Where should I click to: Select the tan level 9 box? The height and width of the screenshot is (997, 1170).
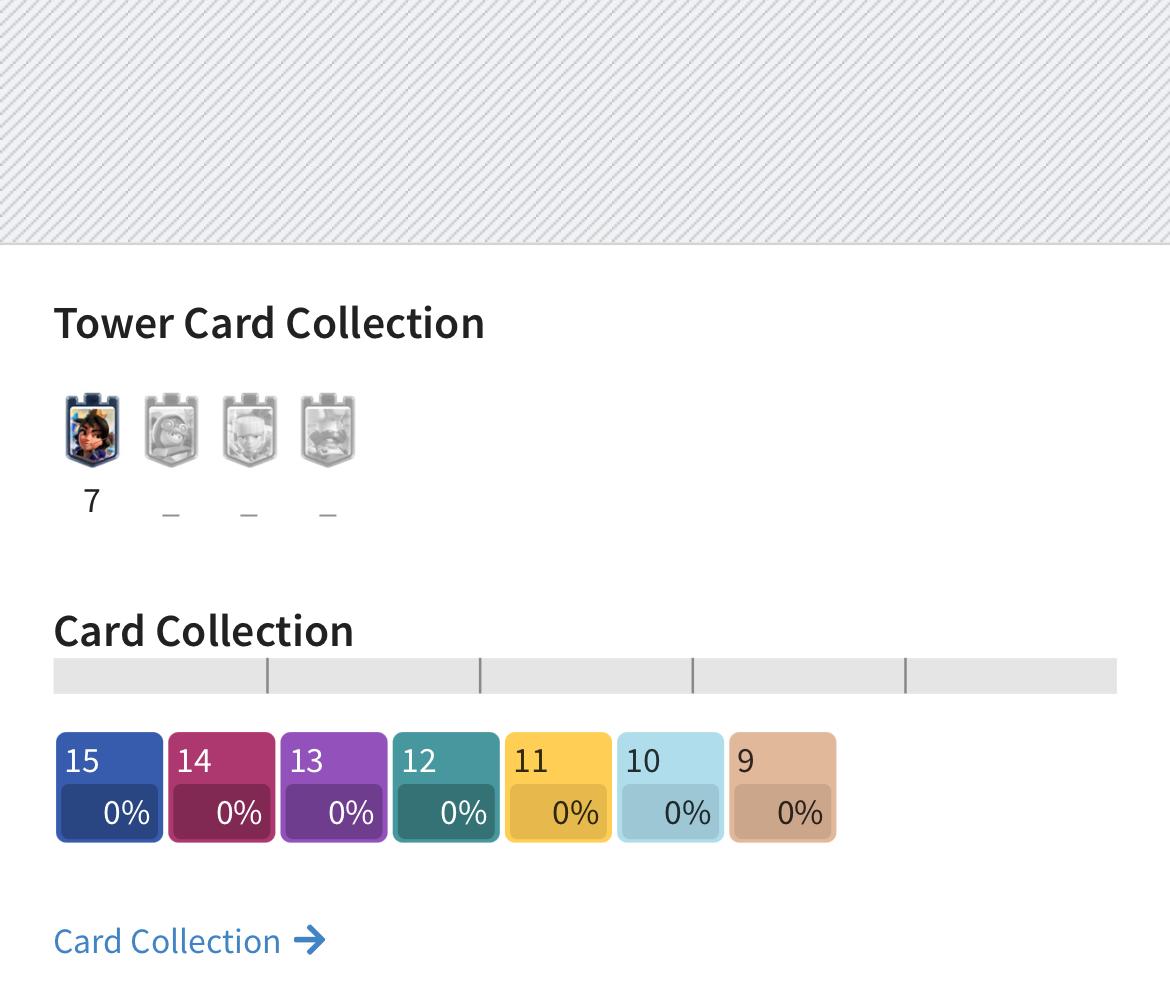pyautogui.click(x=782, y=787)
